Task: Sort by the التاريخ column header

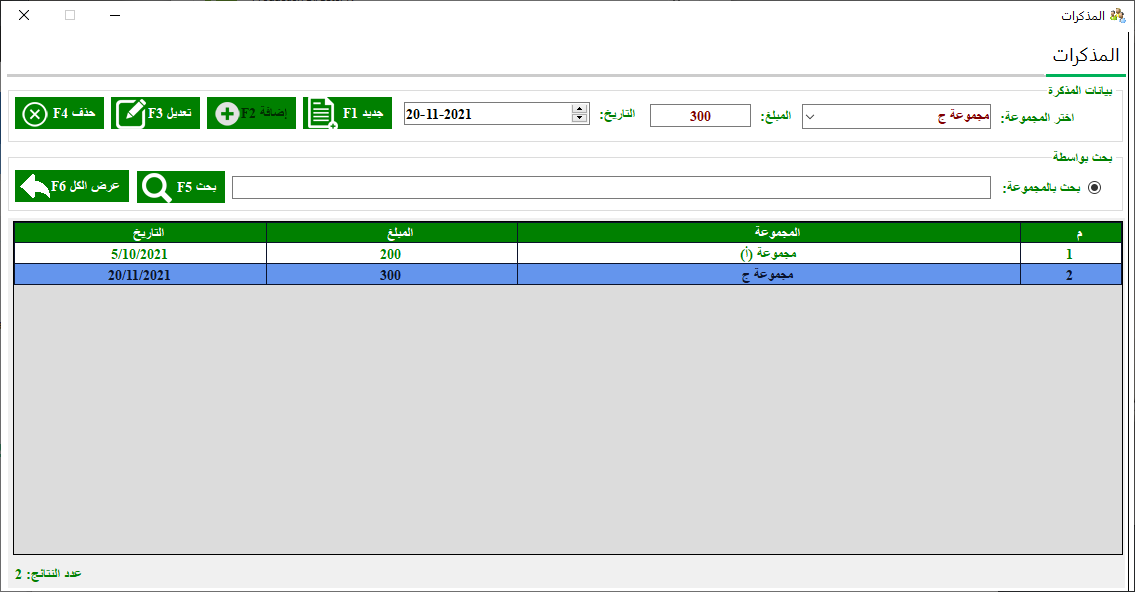Action: coord(140,232)
